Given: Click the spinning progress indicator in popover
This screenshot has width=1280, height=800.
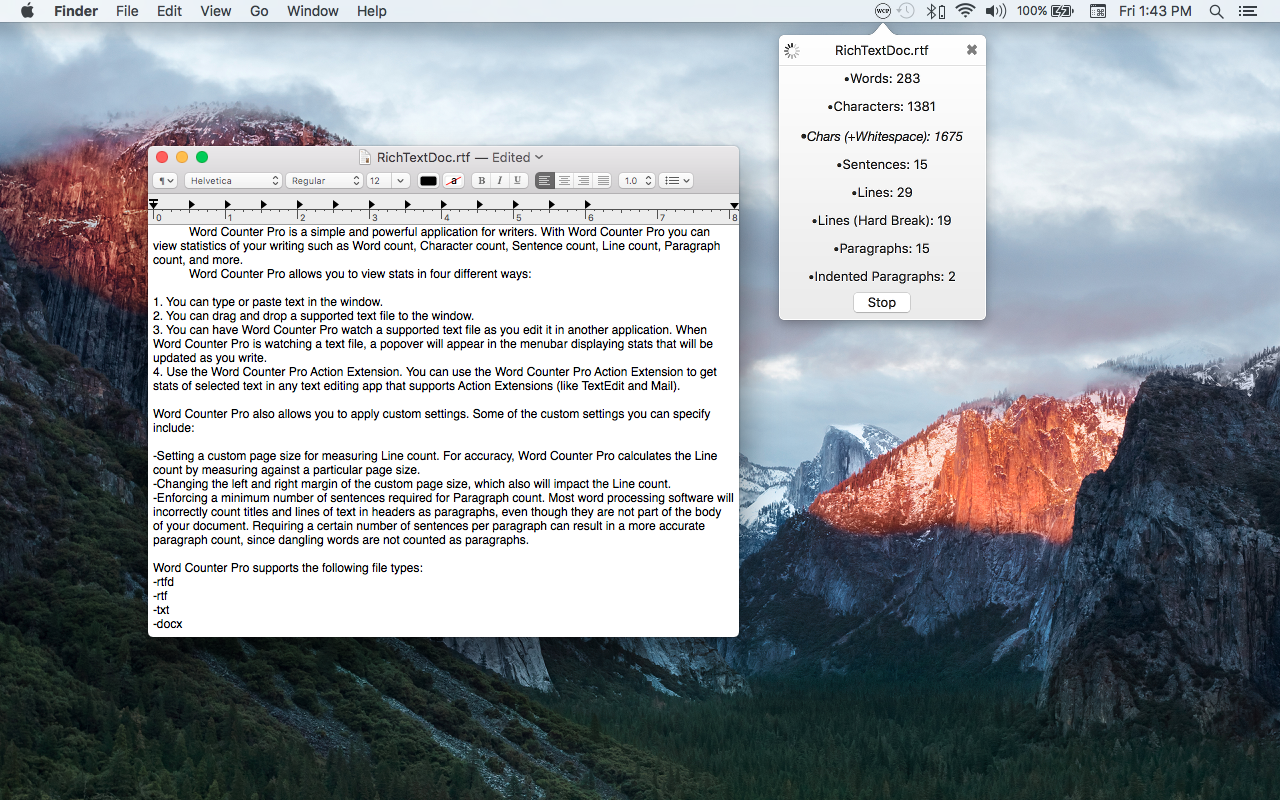Looking at the screenshot, I should [792, 50].
